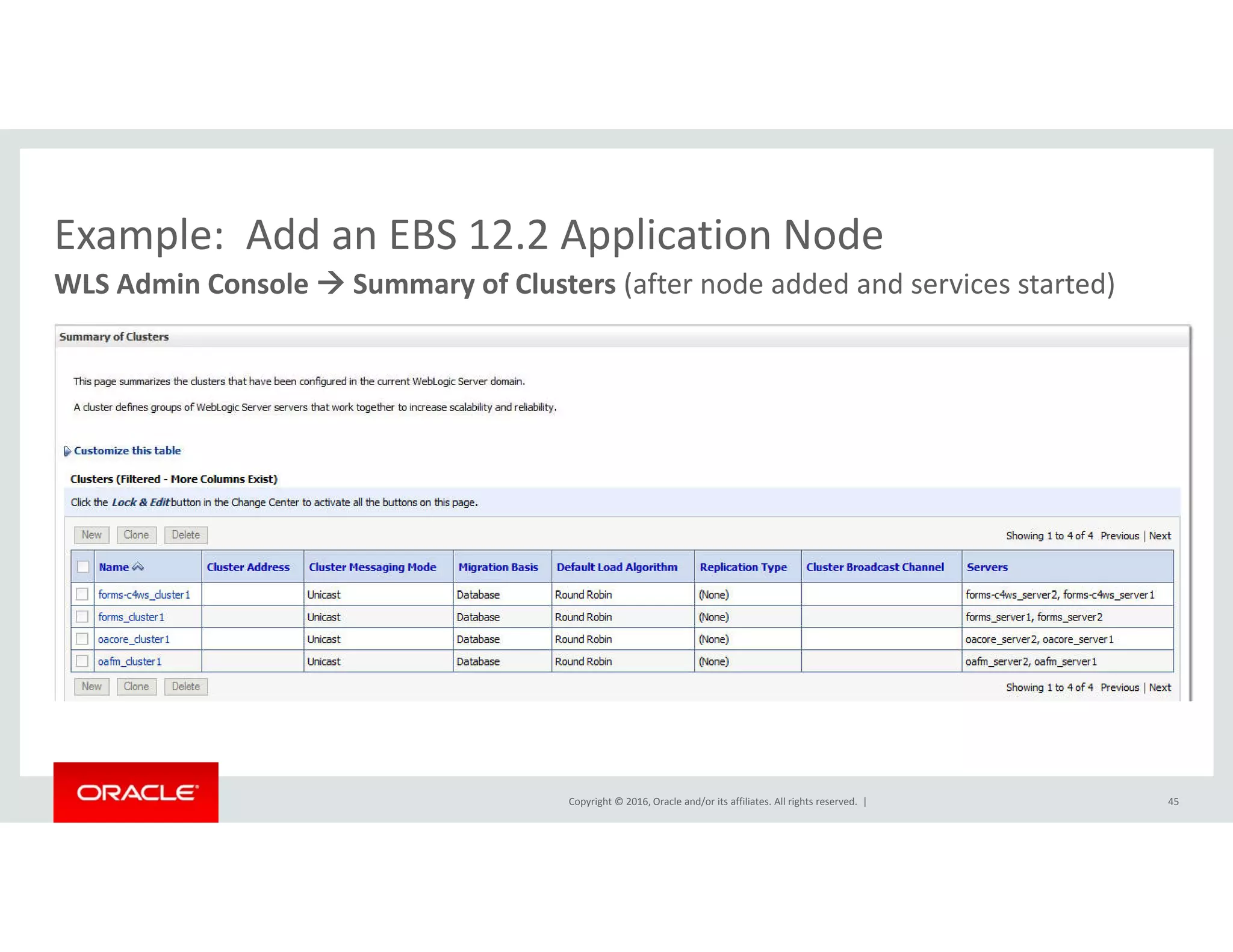Check the box for forms_cluster1 row
Screen dimensions: 1233x952
pyautogui.click(x=82, y=617)
